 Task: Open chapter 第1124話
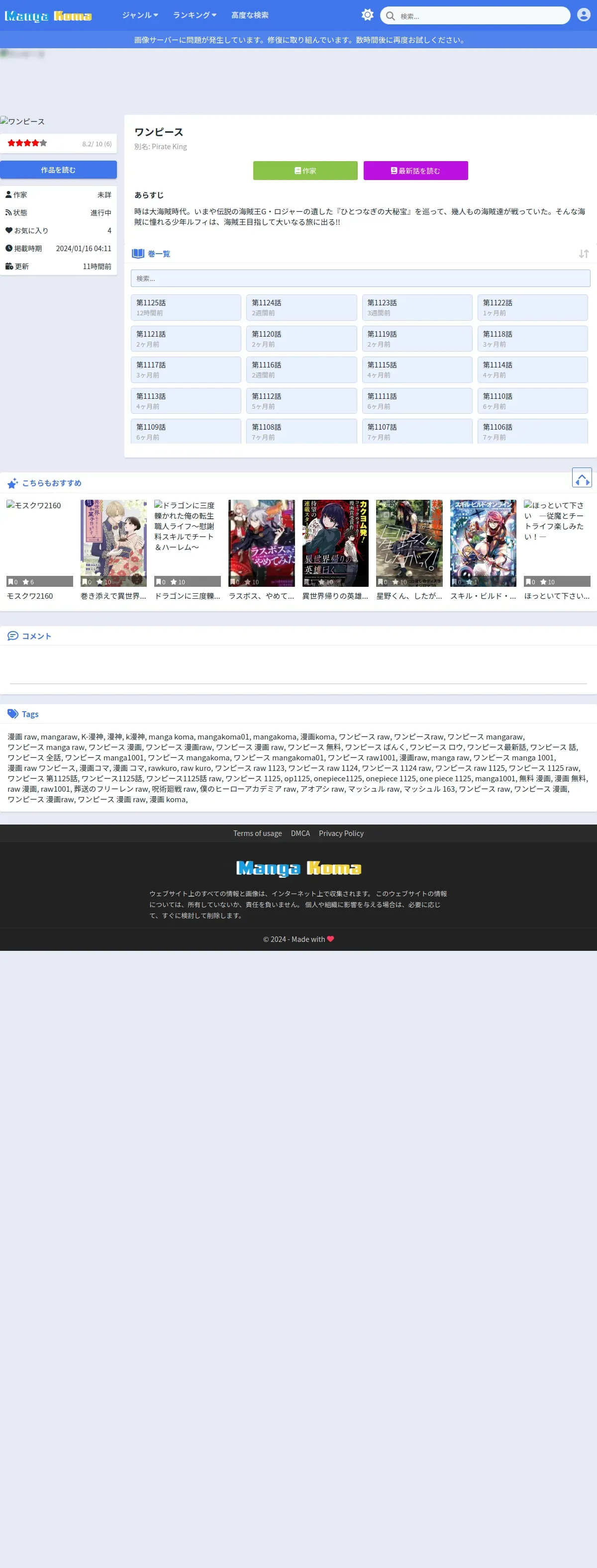coord(301,307)
